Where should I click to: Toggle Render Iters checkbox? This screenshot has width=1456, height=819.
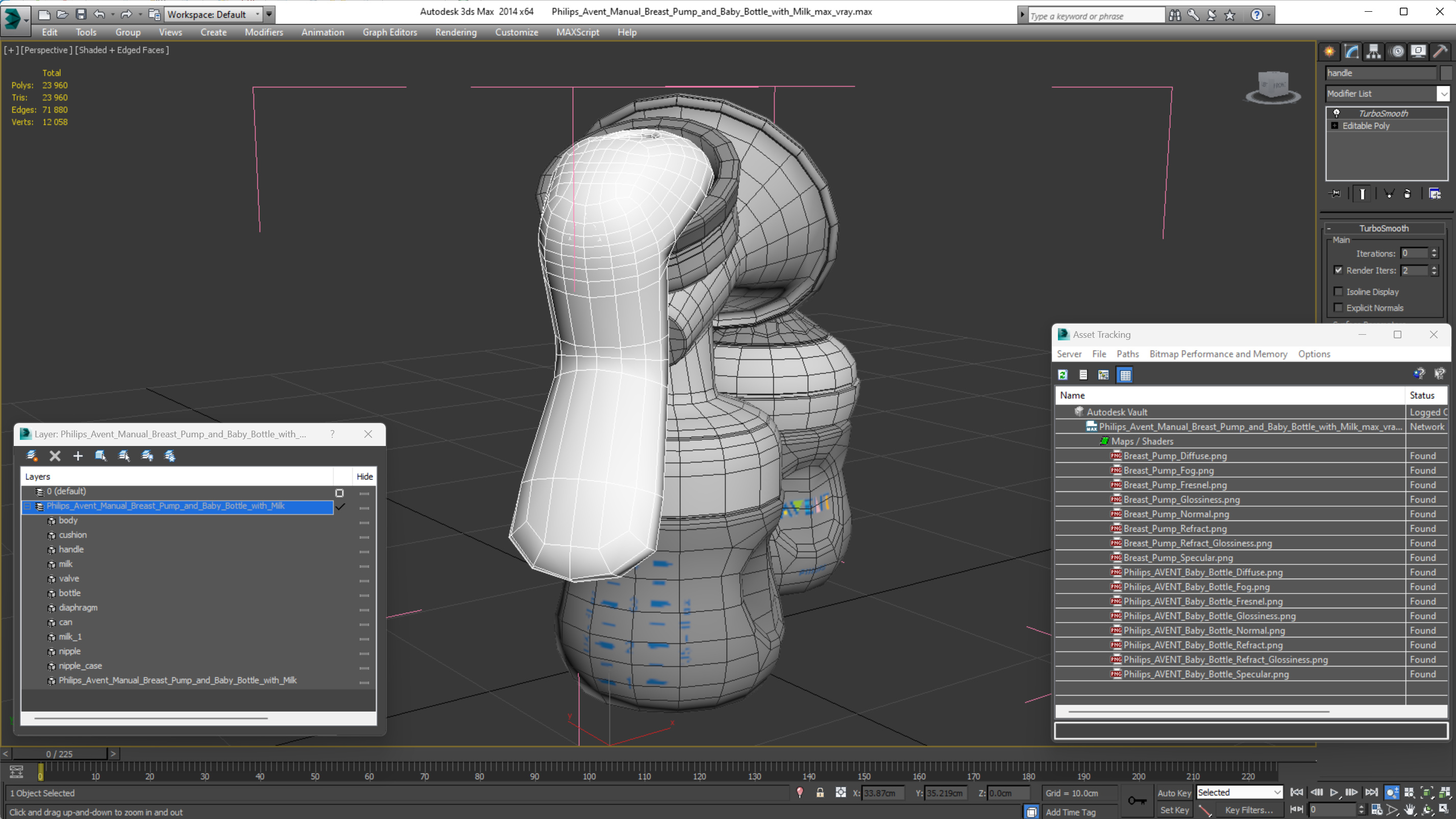pos(1338,270)
